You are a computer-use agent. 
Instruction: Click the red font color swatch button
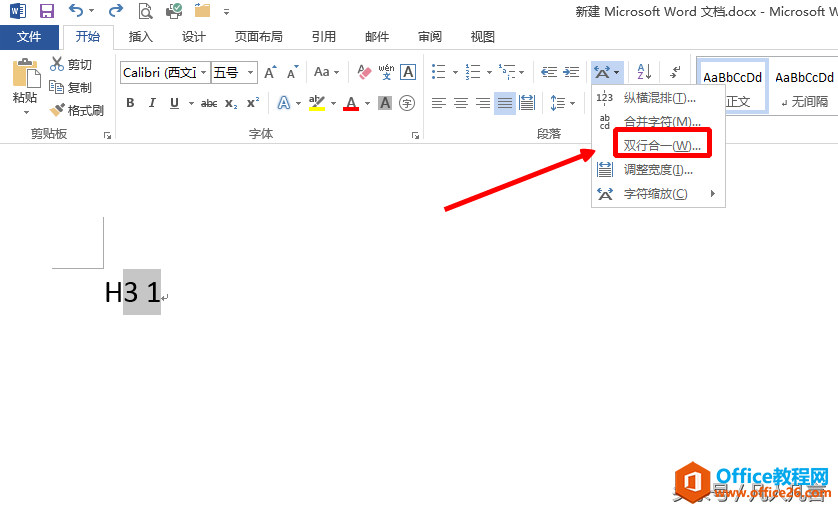(351, 103)
